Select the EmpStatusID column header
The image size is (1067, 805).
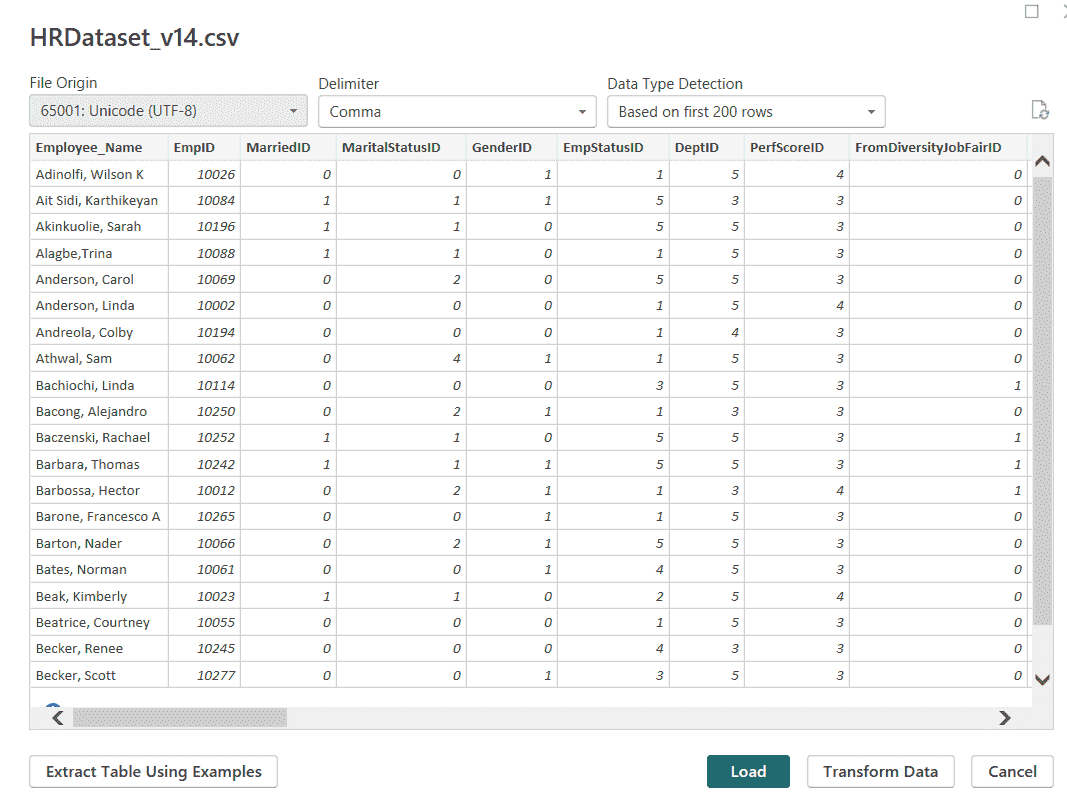tap(613, 148)
